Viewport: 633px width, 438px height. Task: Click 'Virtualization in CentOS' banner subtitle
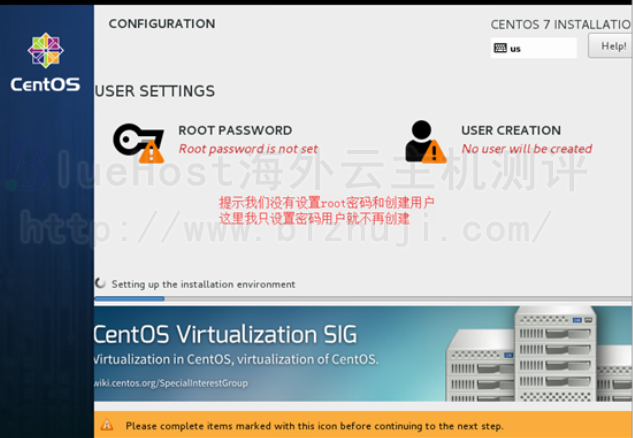pyautogui.click(x=236, y=359)
